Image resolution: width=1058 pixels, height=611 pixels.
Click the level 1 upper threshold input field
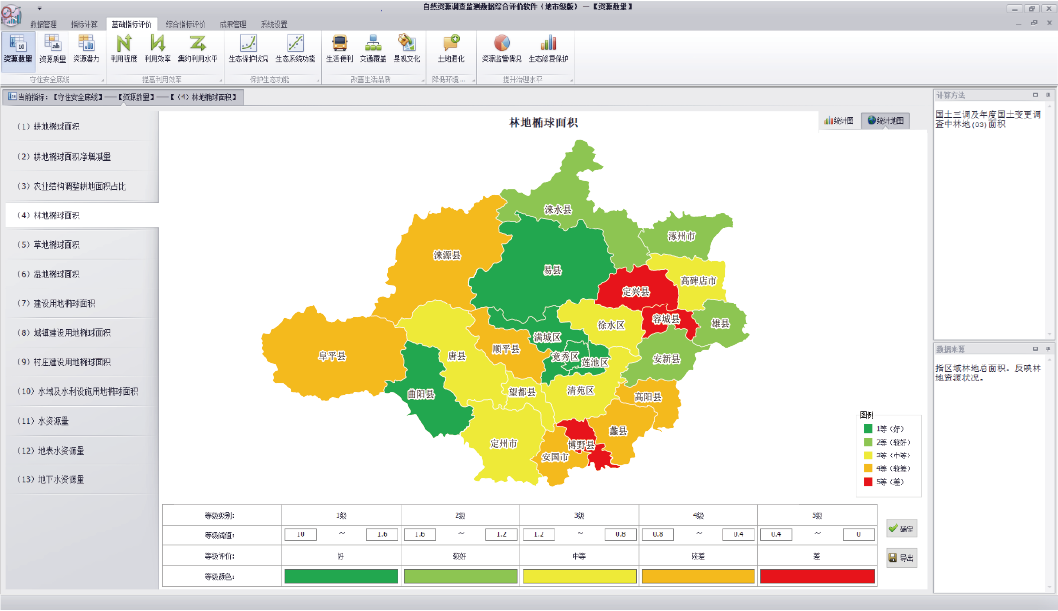pos(301,536)
